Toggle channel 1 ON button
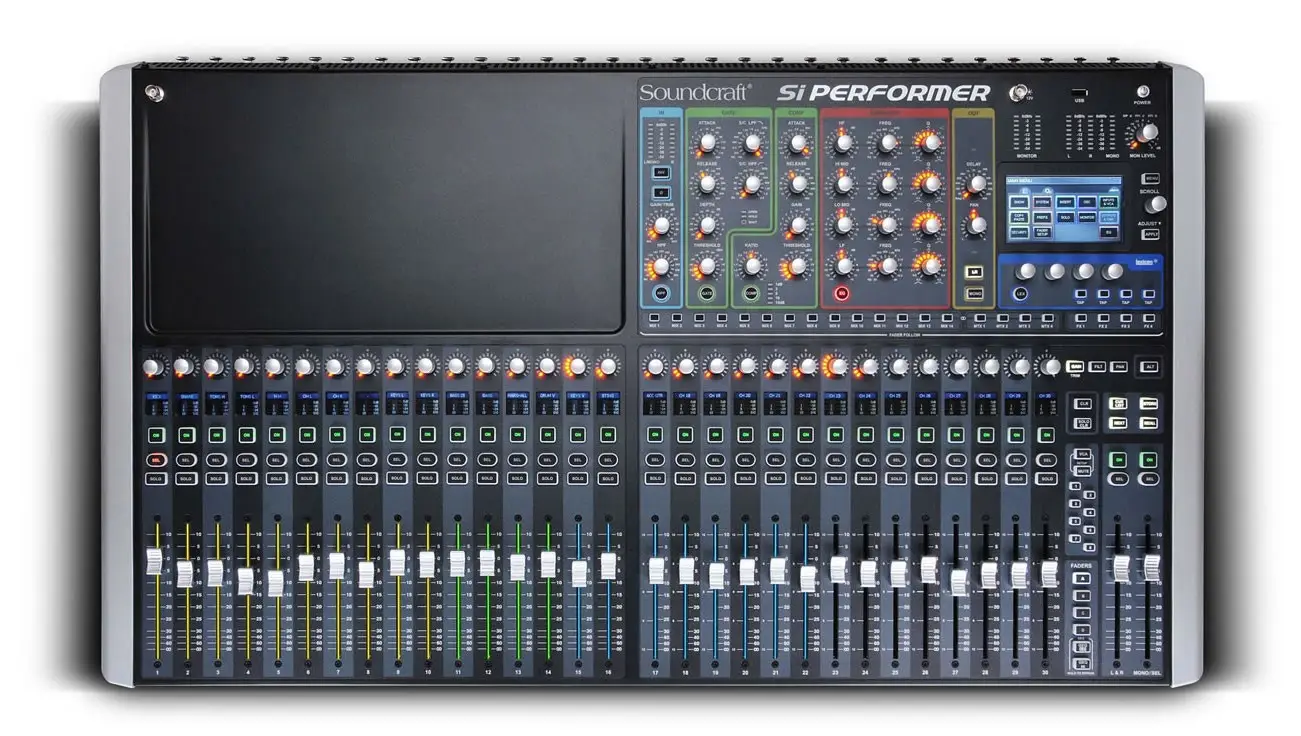This screenshot has height=736, width=1301. (156, 435)
